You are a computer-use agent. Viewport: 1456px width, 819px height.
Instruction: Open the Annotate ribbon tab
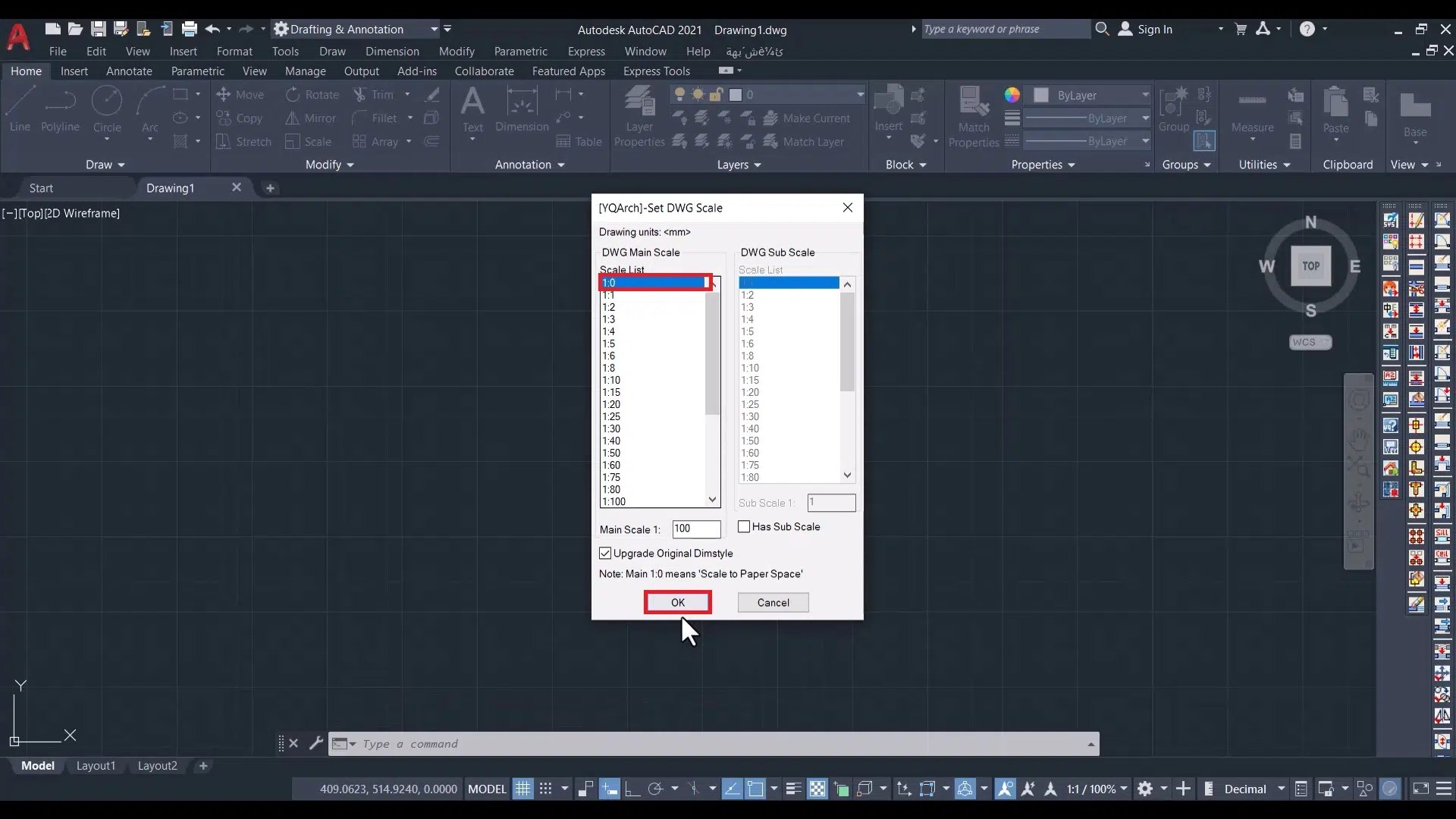(x=129, y=71)
